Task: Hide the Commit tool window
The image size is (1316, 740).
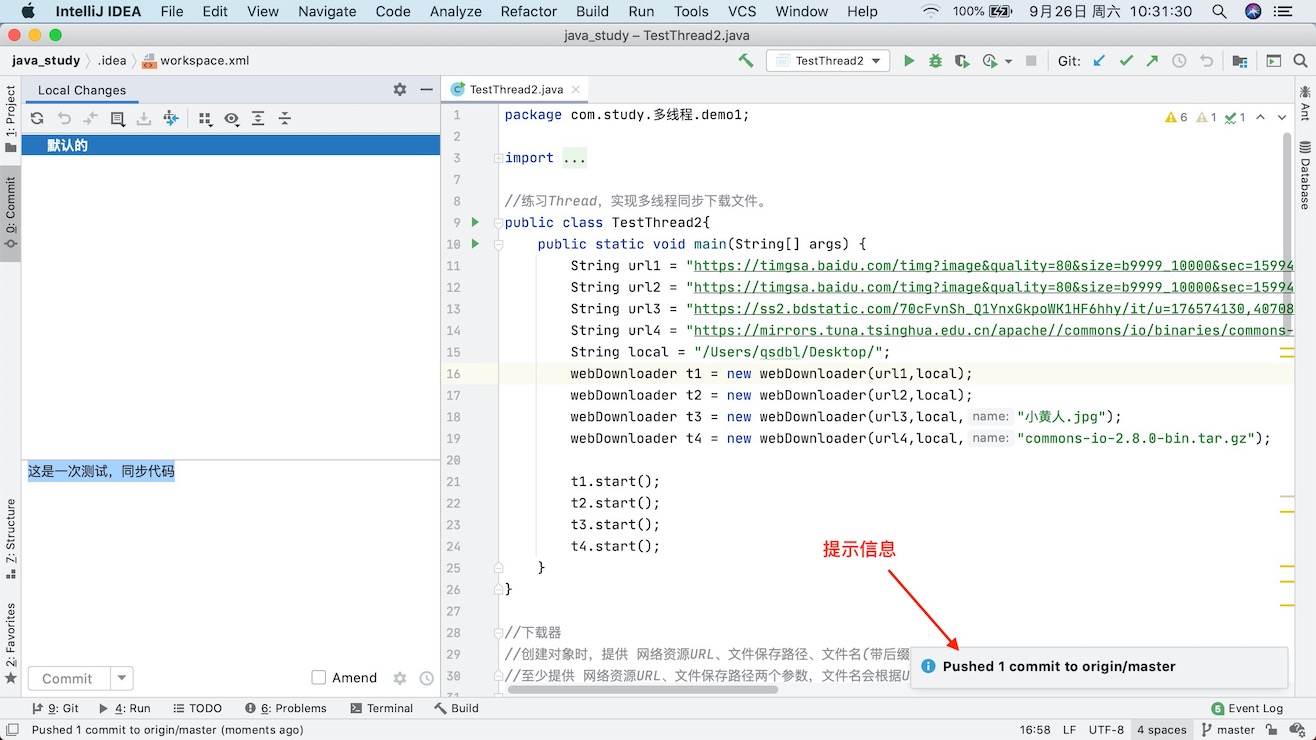Action: 425,90
